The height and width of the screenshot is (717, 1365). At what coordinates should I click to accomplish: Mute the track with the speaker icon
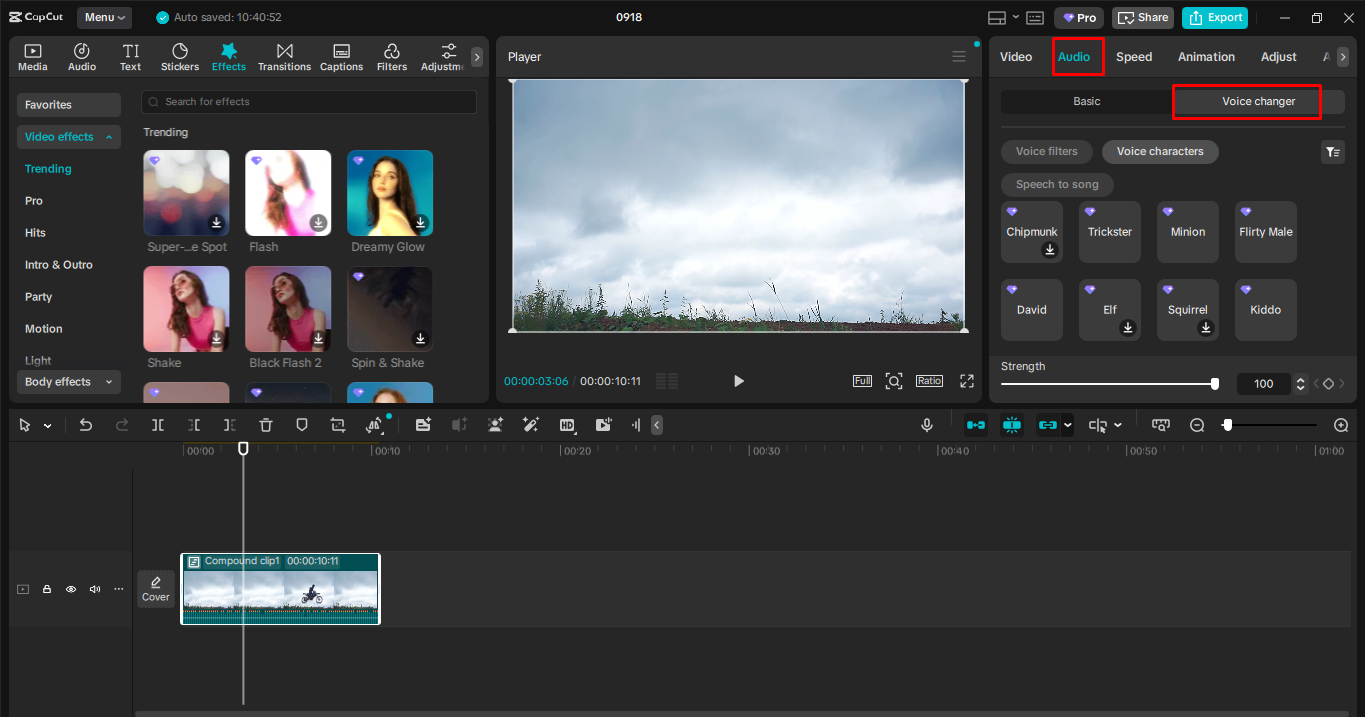click(95, 589)
